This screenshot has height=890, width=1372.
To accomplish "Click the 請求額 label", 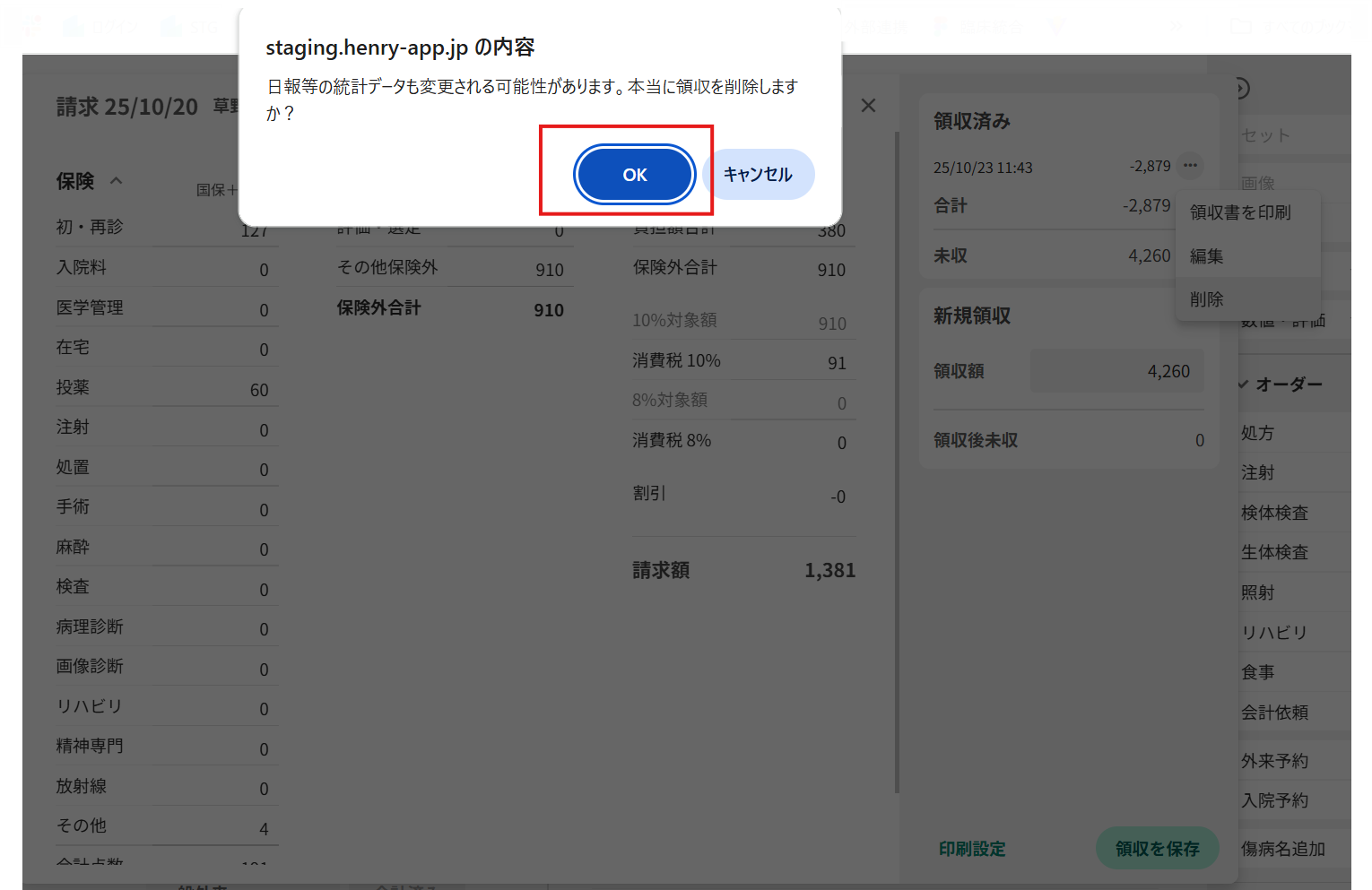I will click(x=661, y=570).
